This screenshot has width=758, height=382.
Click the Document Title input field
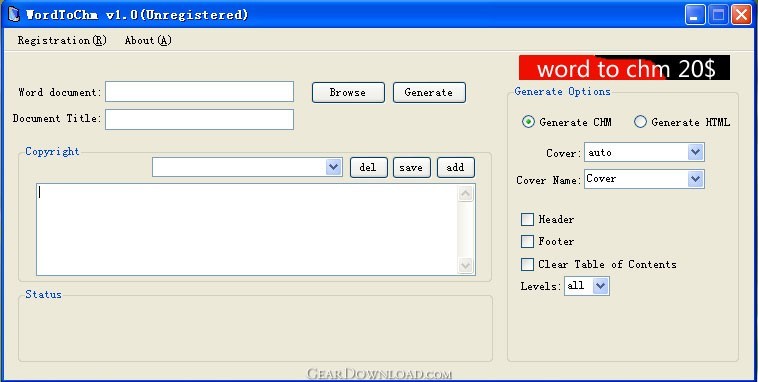pyautogui.click(x=199, y=119)
